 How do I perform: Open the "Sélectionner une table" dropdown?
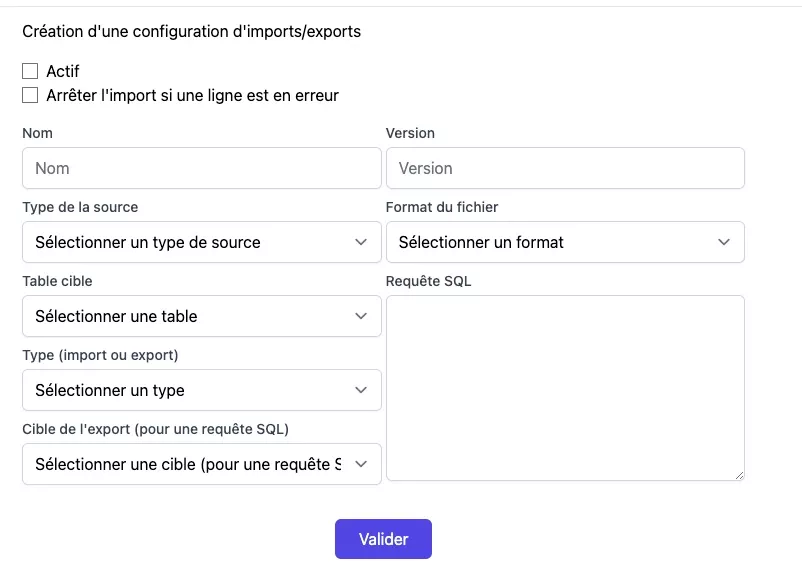point(201,316)
